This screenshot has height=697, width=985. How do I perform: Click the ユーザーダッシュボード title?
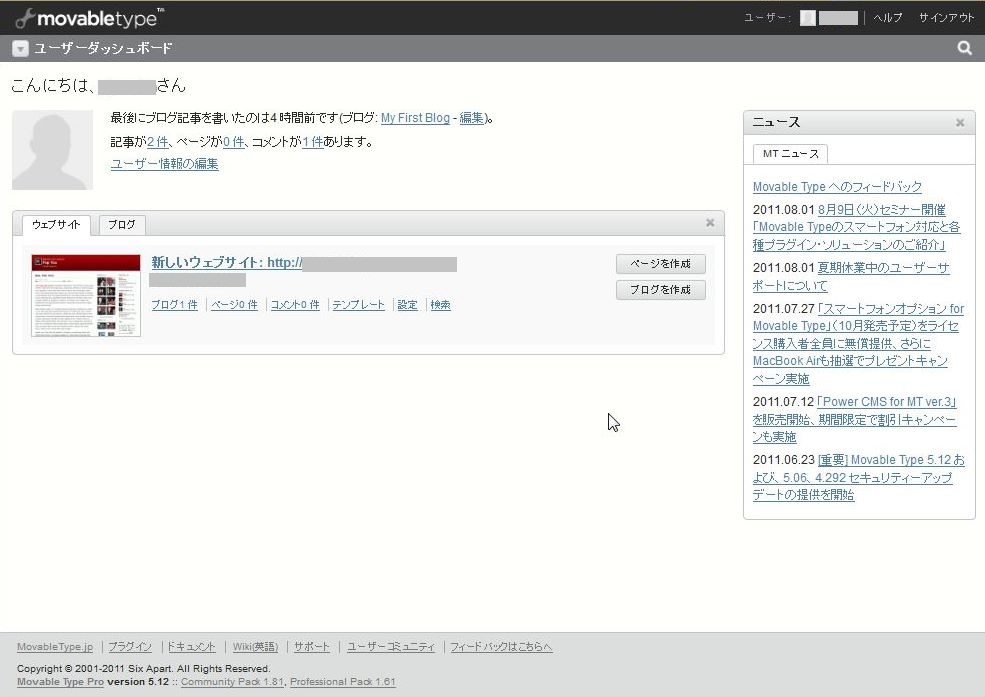(x=103, y=48)
